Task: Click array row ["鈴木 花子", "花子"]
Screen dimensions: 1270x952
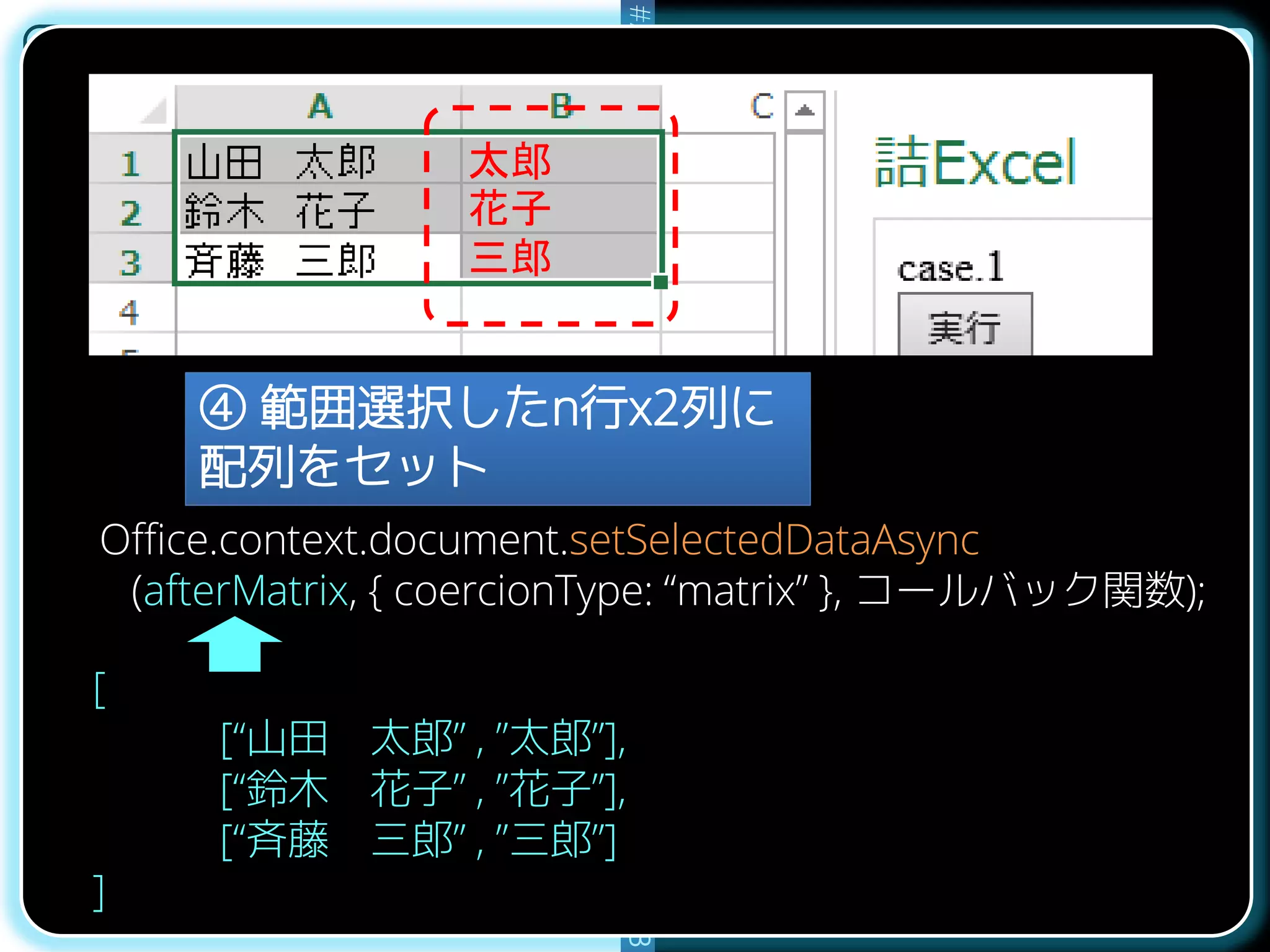Action: 424,789
